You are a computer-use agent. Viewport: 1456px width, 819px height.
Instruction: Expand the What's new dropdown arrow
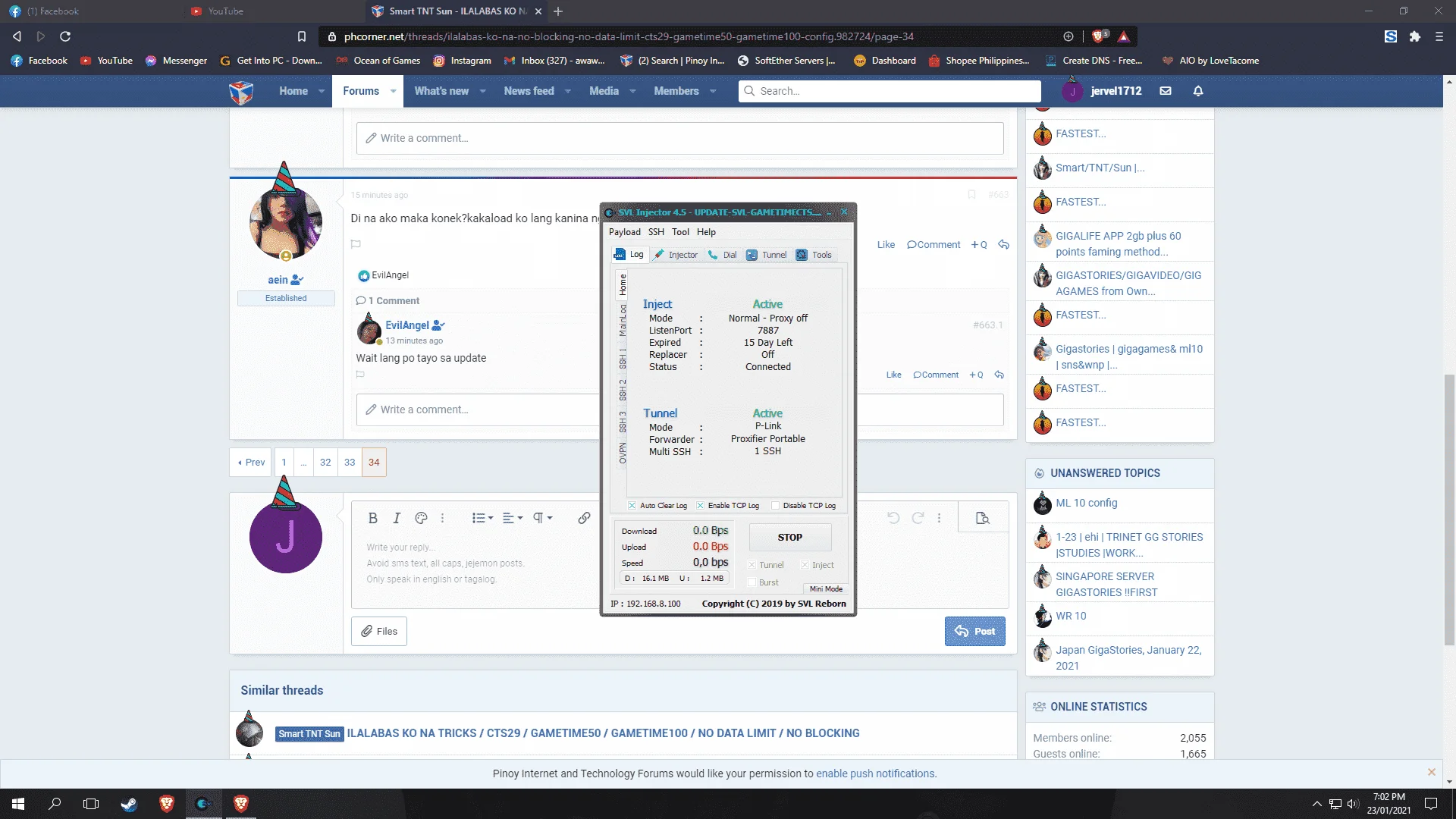483,91
